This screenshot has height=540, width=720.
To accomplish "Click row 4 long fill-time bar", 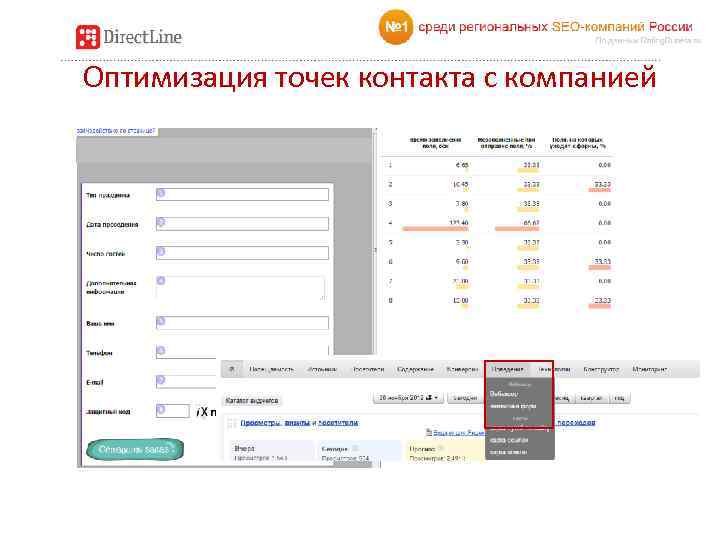I will pos(435,228).
